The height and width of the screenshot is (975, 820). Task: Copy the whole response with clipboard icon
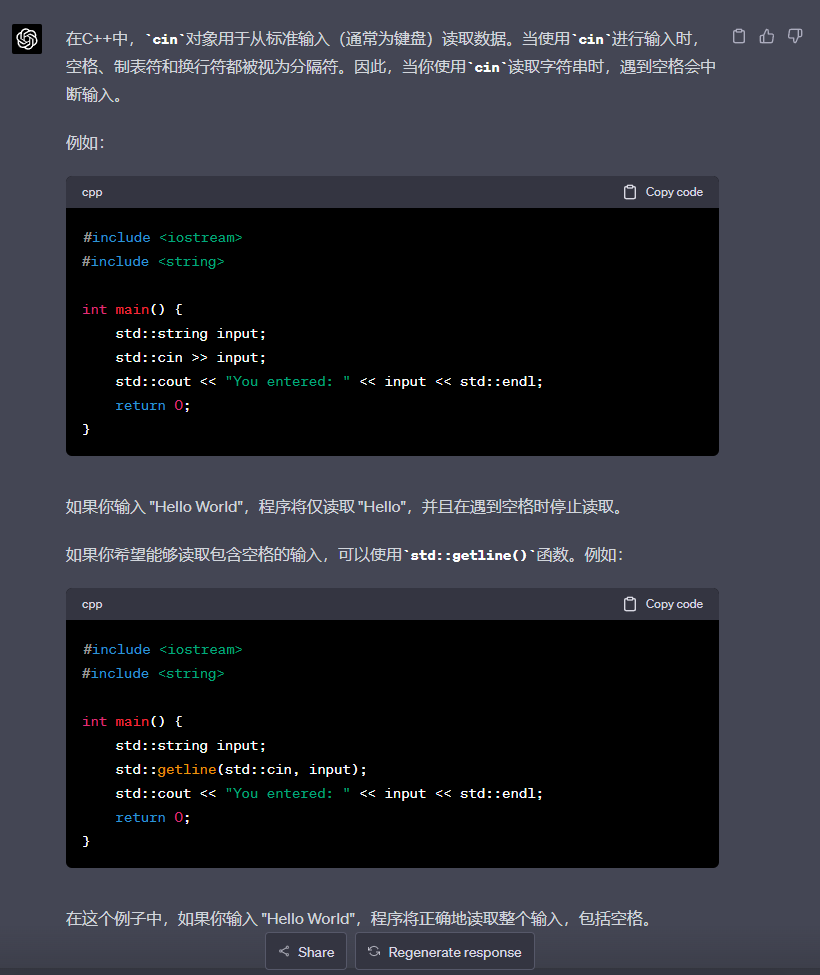pyautogui.click(x=739, y=37)
